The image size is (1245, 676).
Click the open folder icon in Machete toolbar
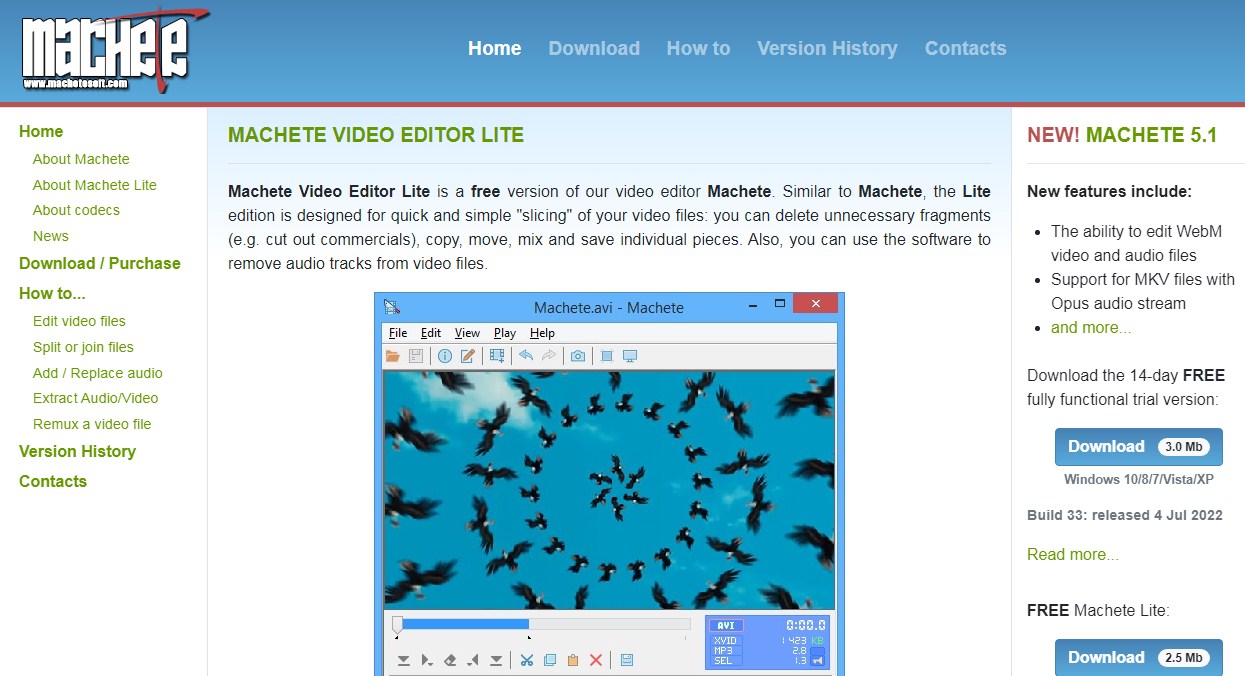pos(393,356)
